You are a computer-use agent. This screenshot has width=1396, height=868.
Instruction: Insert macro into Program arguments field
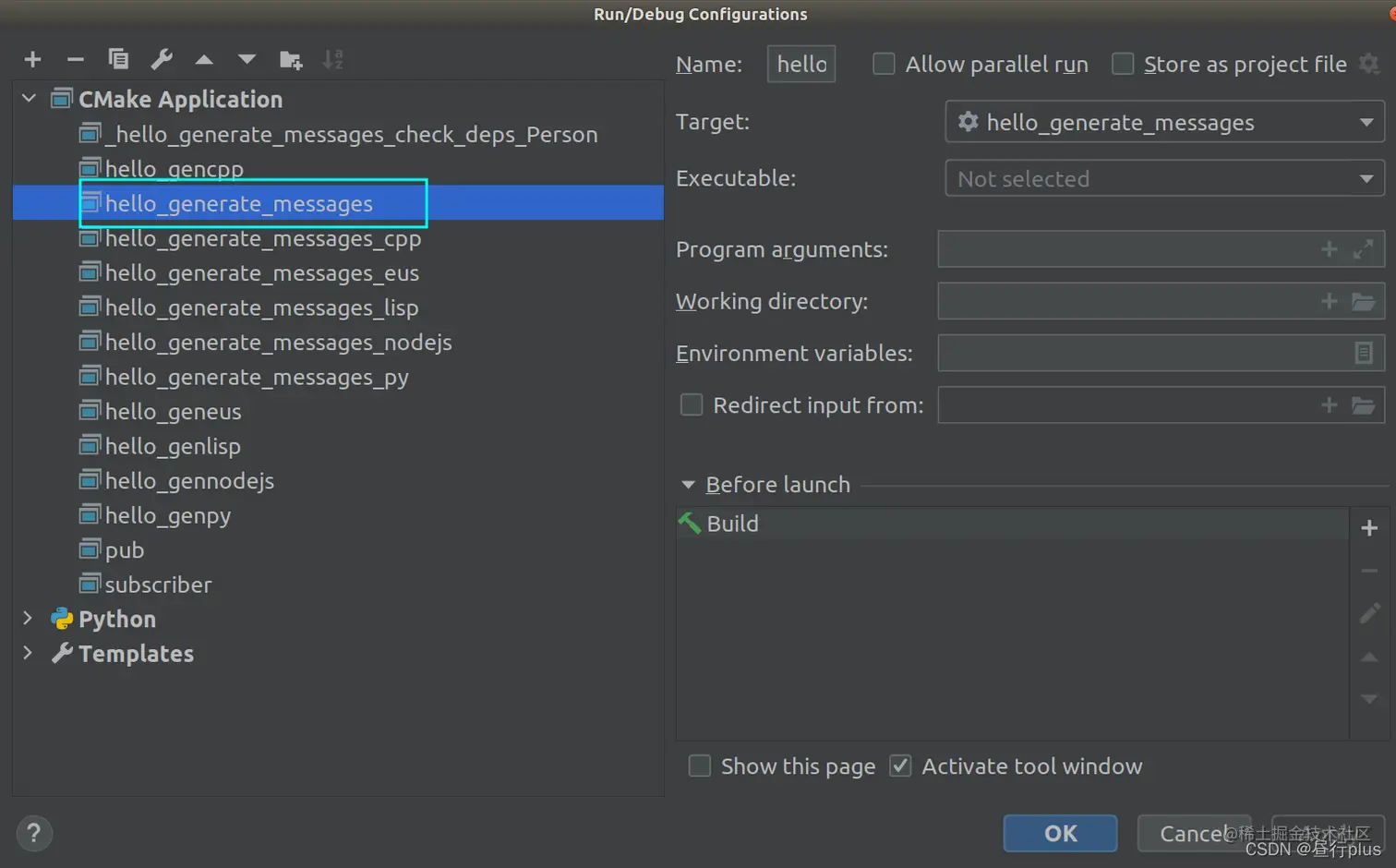[x=1330, y=249]
